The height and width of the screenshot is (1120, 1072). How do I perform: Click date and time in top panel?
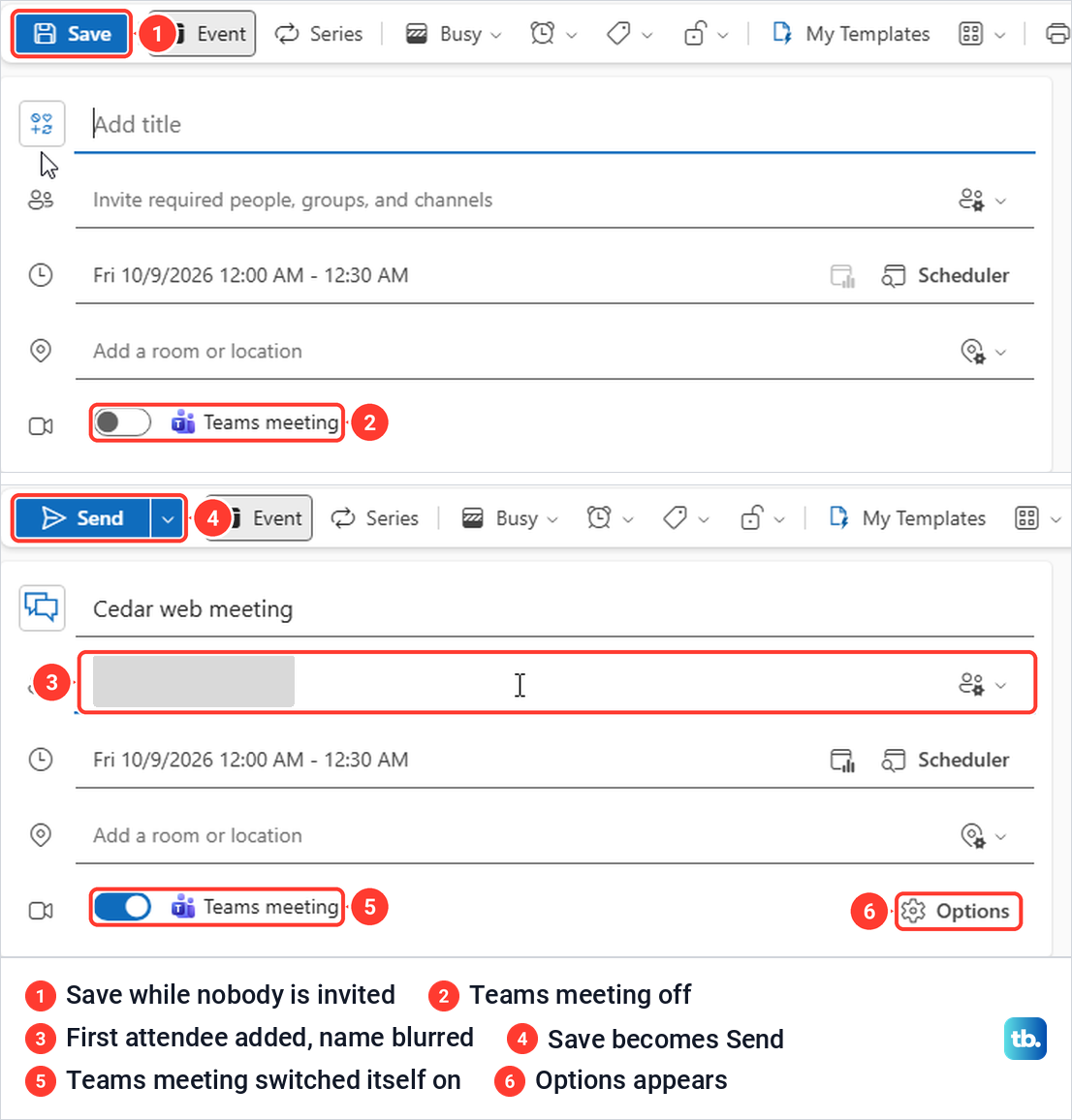tap(250, 275)
